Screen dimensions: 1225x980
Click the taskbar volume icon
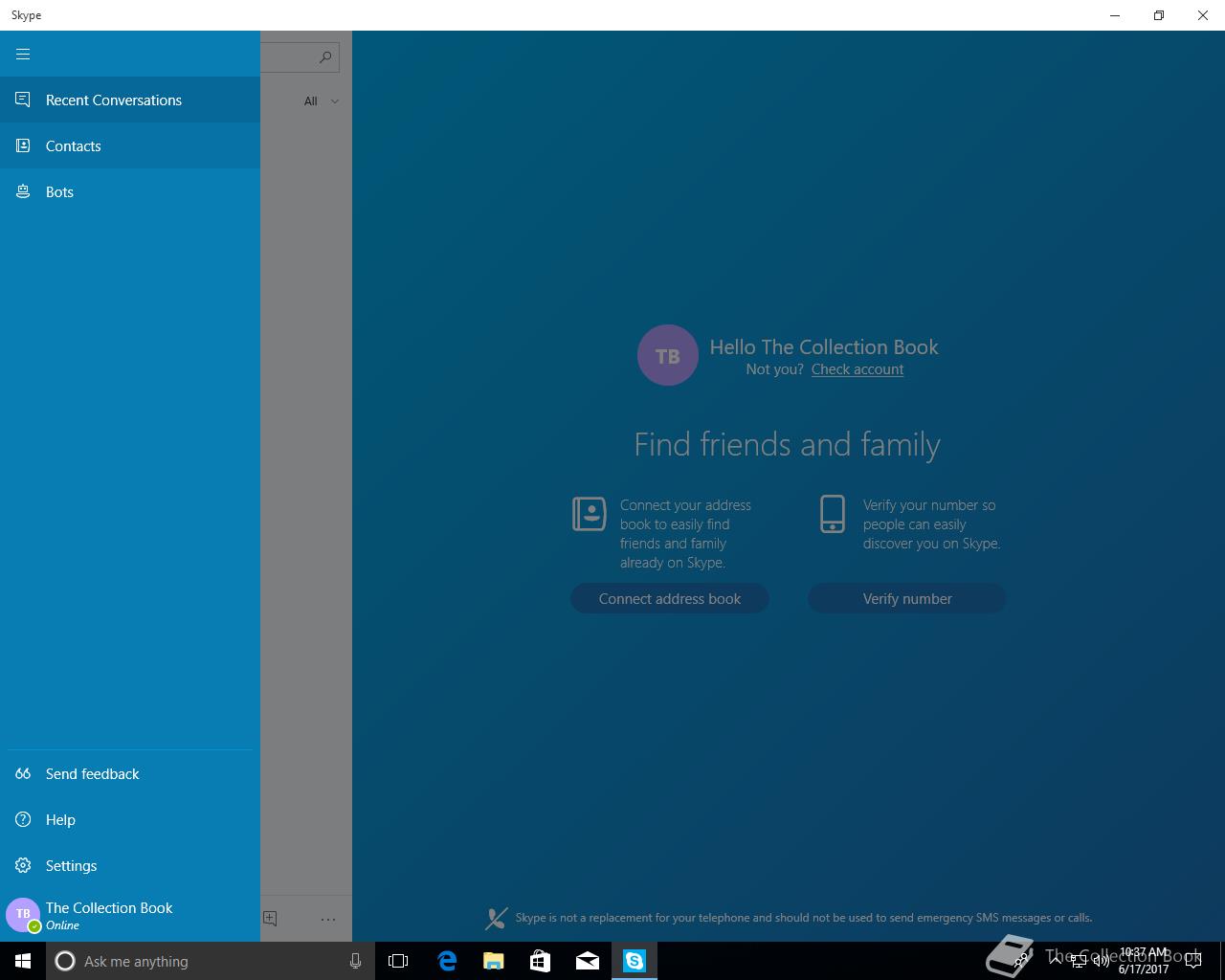click(x=1101, y=961)
